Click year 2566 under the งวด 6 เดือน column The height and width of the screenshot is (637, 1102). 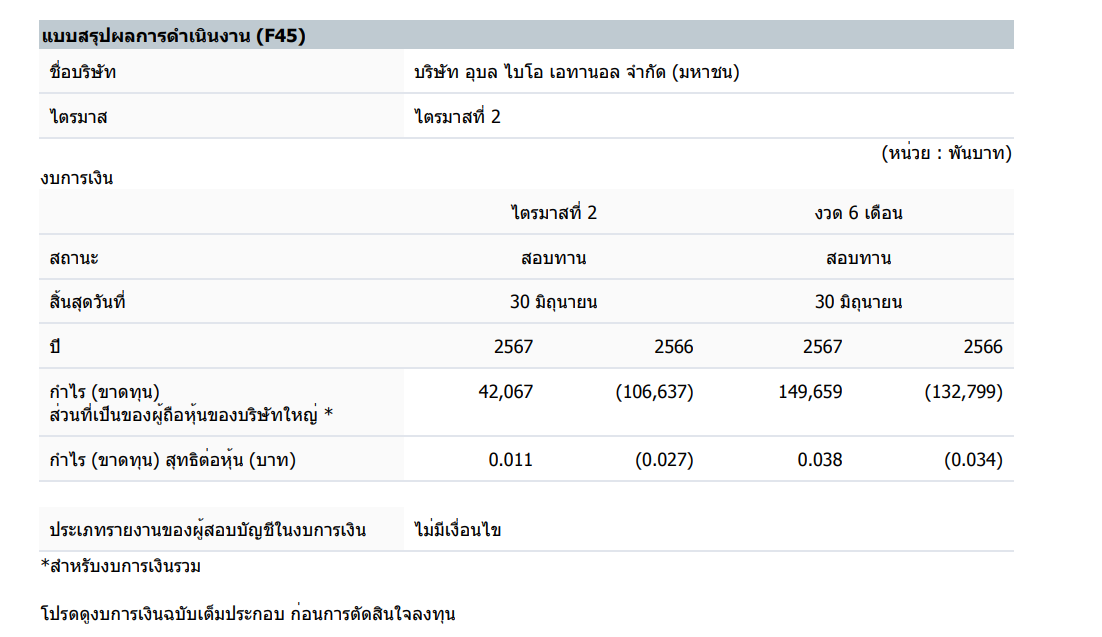[983, 347]
